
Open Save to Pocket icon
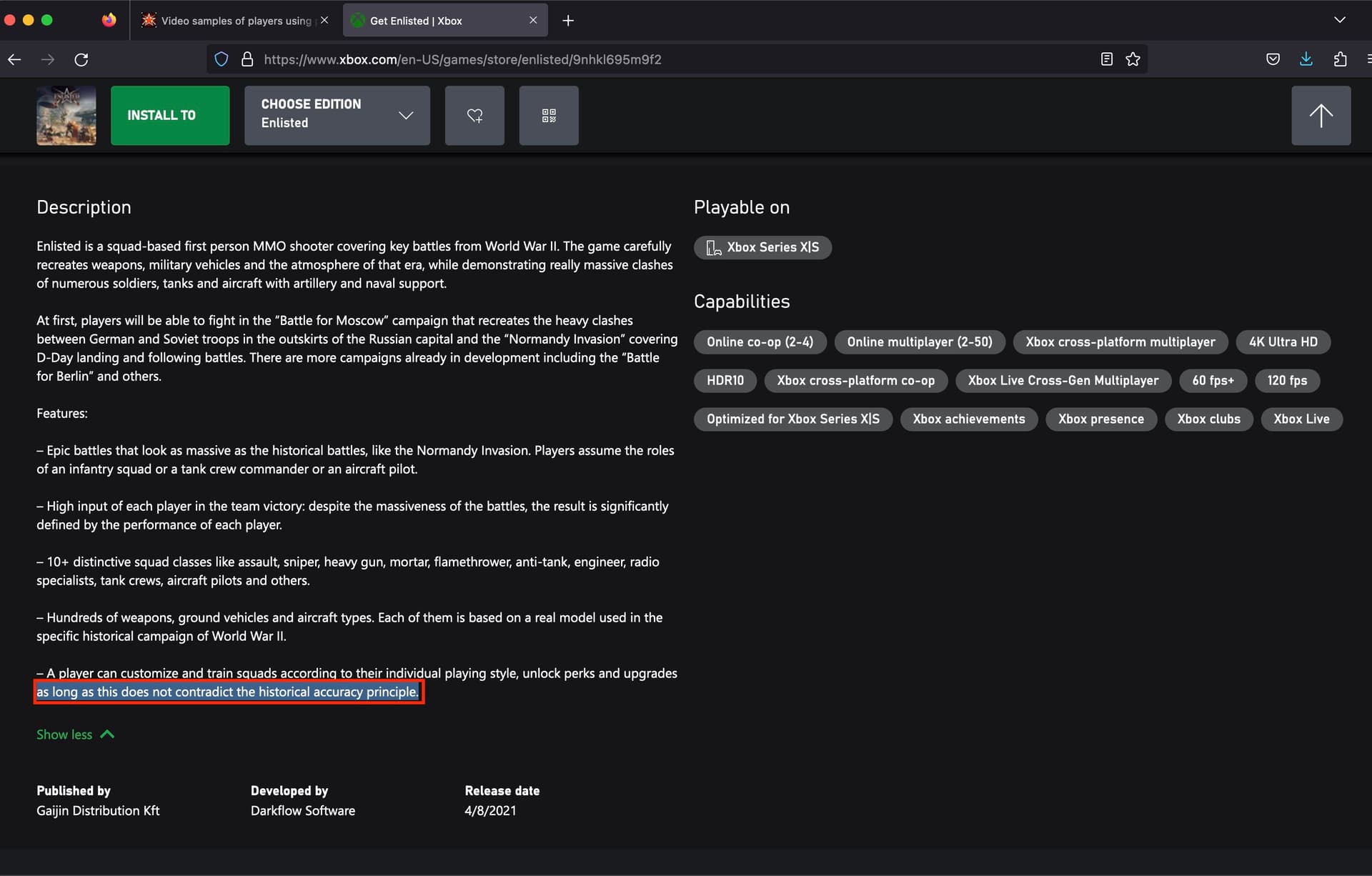(1273, 59)
